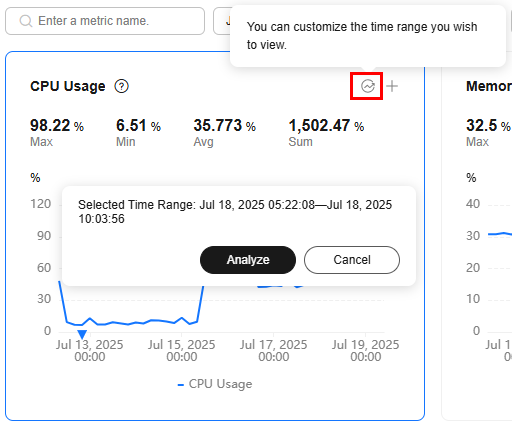This screenshot has height=429, width=512.
Task: Click the CPU Usage card heading
Action: (68, 86)
